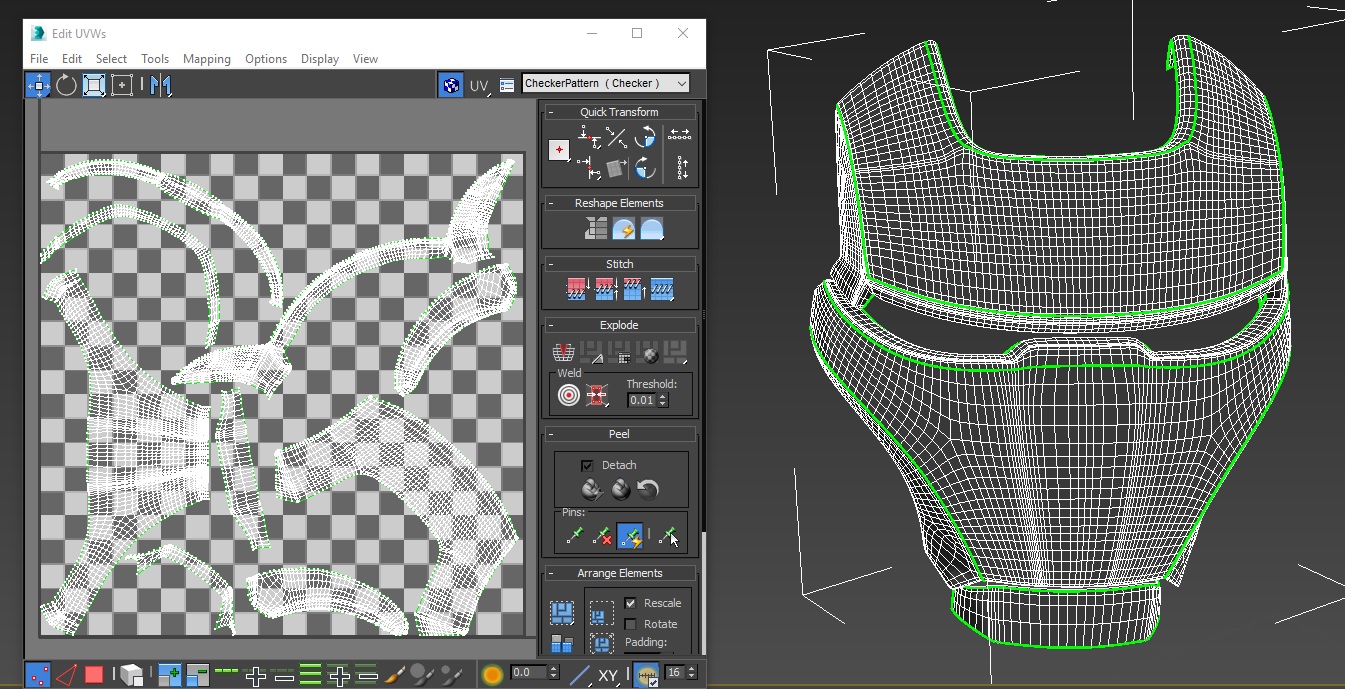Select the Freeform mode tool

(x=122, y=85)
